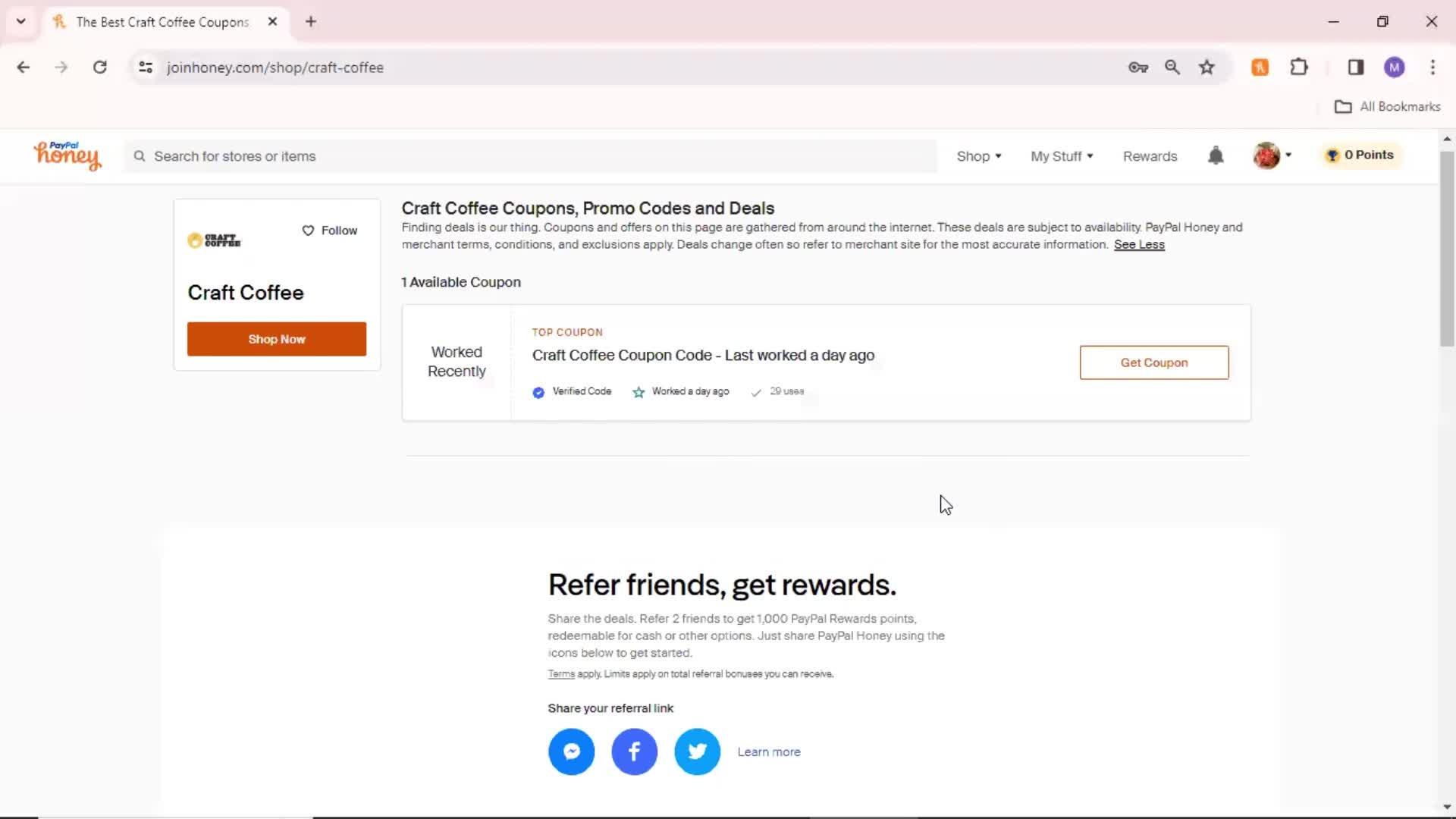The image size is (1456, 819).
Task: Click the Shop Now button
Action: (x=277, y=339)
